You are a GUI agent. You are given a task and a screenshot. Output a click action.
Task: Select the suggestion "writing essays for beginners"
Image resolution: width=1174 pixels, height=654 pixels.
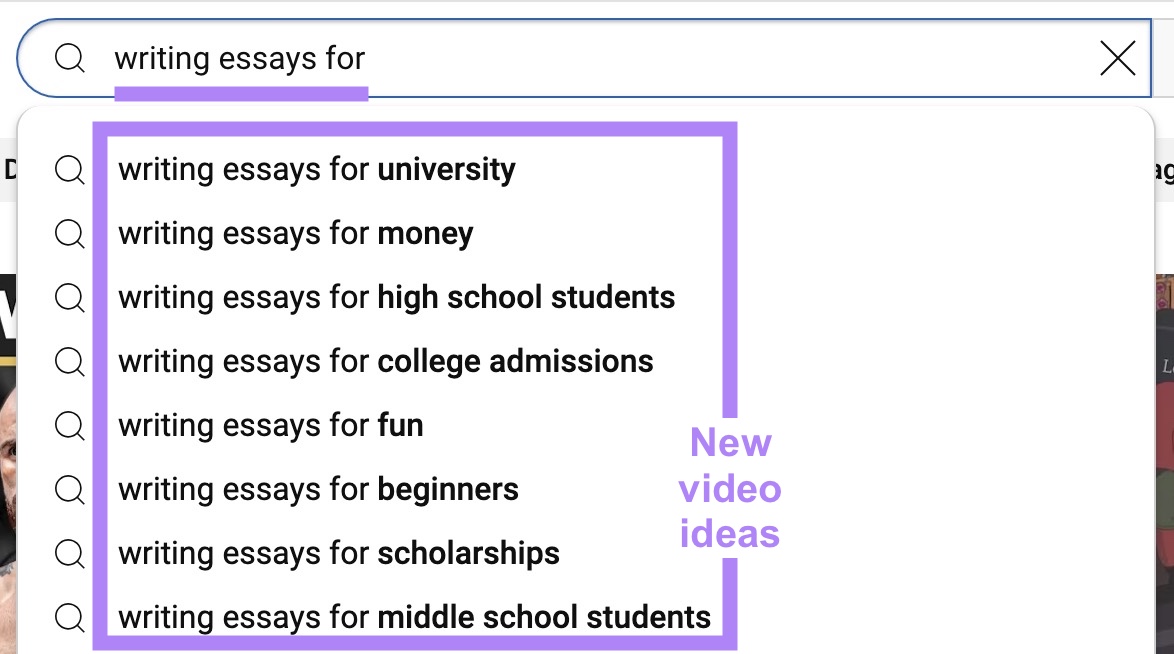(x=318, y=489)
